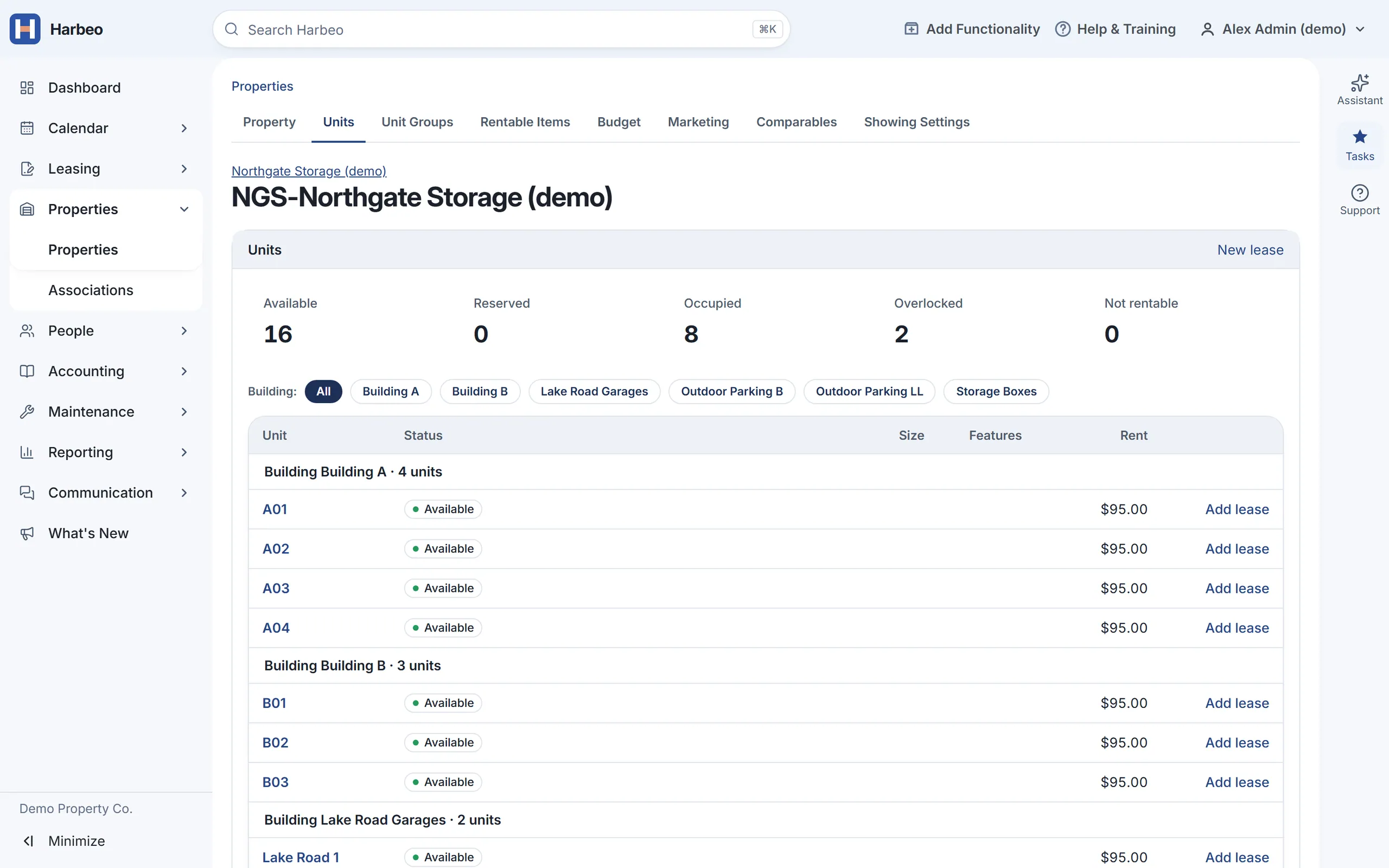Click the Calendar sidebar icon
Screen dimensions: 1389x868
(27, 128)
